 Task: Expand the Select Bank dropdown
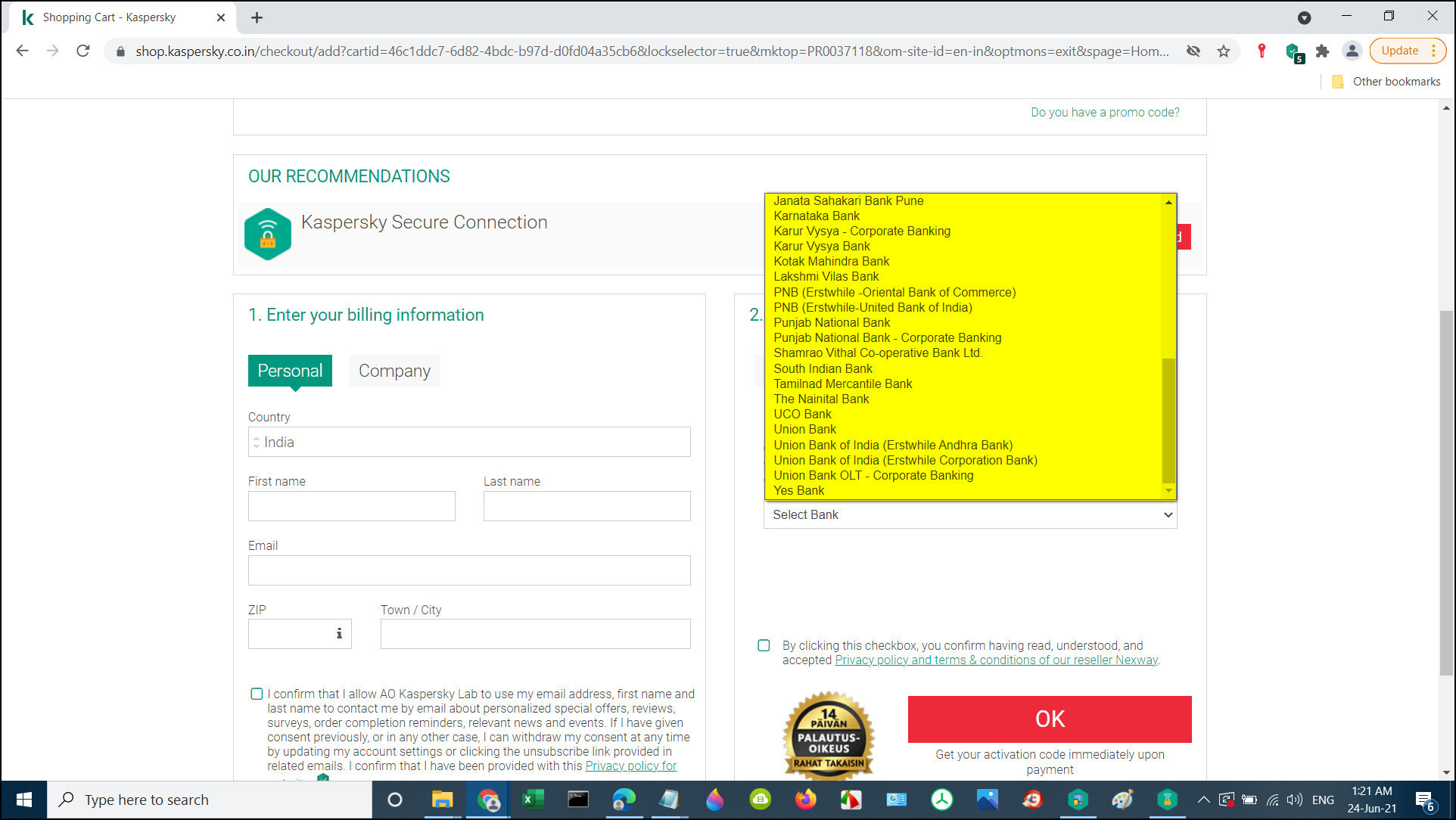[x=969, y=514]
